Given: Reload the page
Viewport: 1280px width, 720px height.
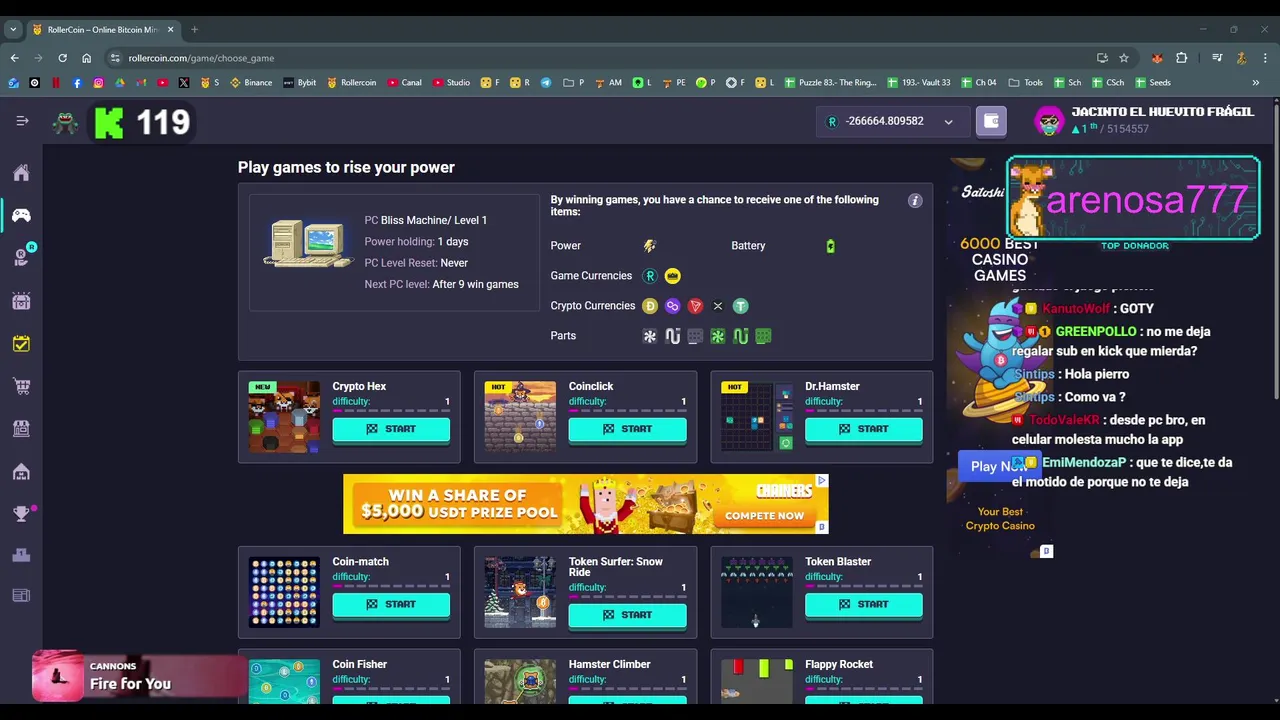Looking at the screenshot, I should click(x=62, y=58).
